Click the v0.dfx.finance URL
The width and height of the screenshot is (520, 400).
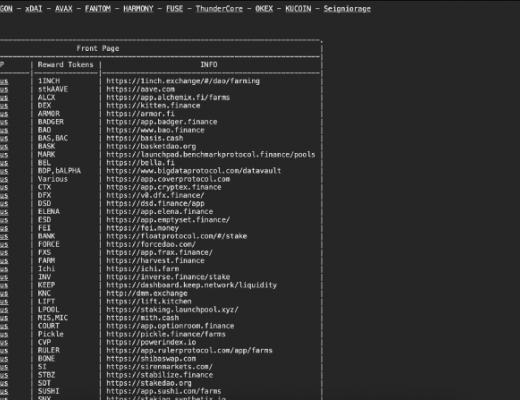[x=155, y=195]
